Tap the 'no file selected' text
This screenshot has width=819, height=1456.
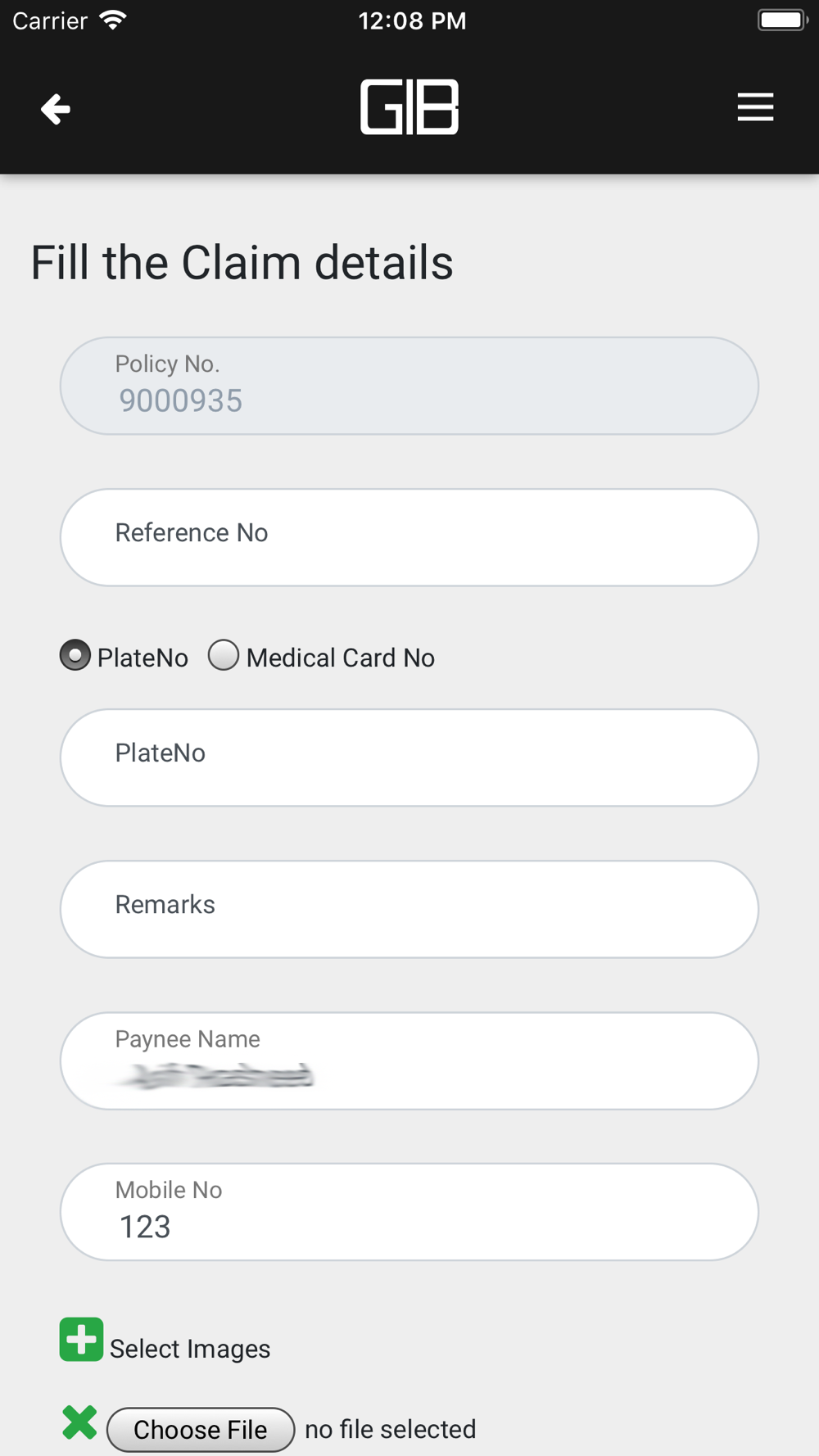coord(391,1429)
